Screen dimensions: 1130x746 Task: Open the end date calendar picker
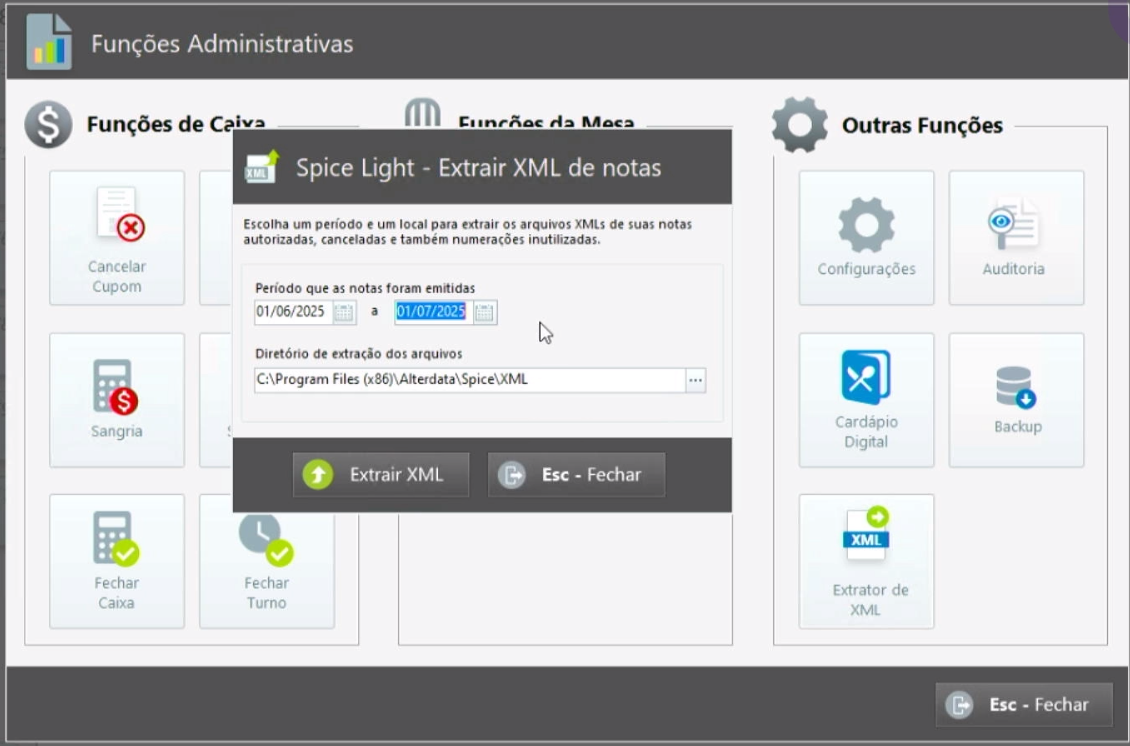(x=484, y=312)
